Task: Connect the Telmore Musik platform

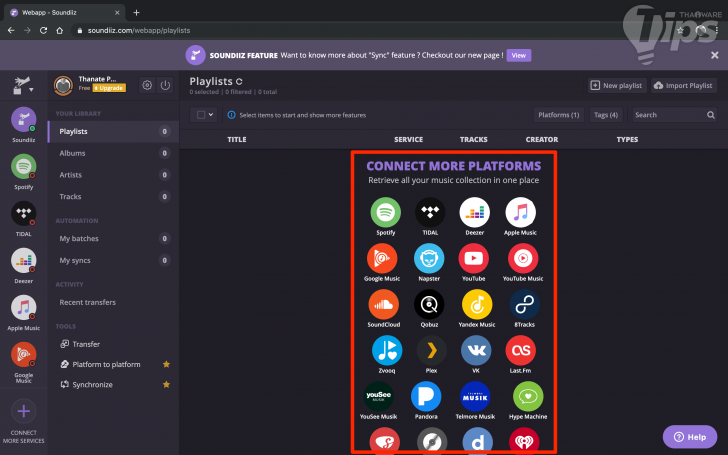Action: (x=475, y=396)
